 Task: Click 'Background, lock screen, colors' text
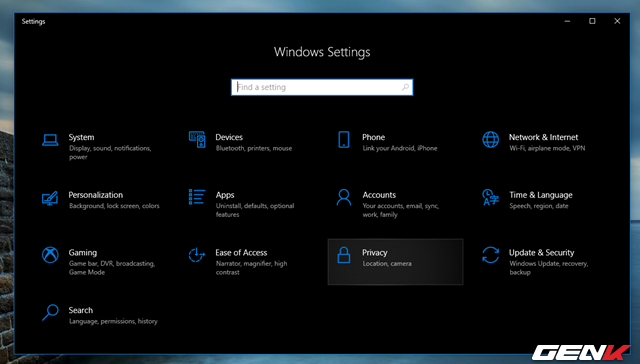point(114,206)
